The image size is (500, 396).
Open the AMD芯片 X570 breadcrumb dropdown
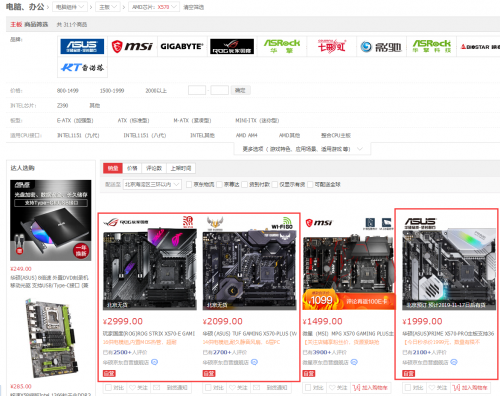(x=154, y=7)
